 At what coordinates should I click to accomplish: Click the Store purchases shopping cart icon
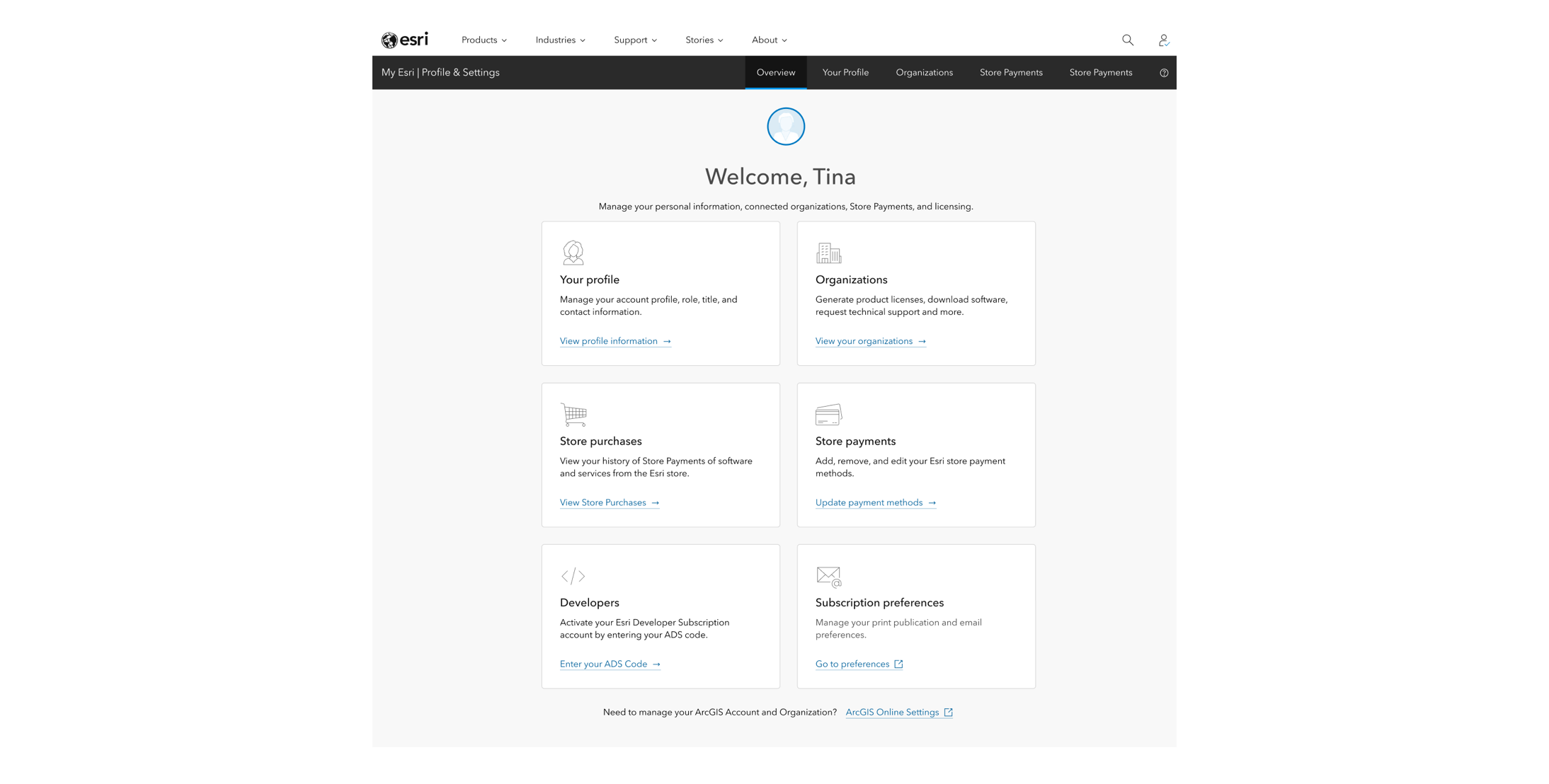coord(573,415)
